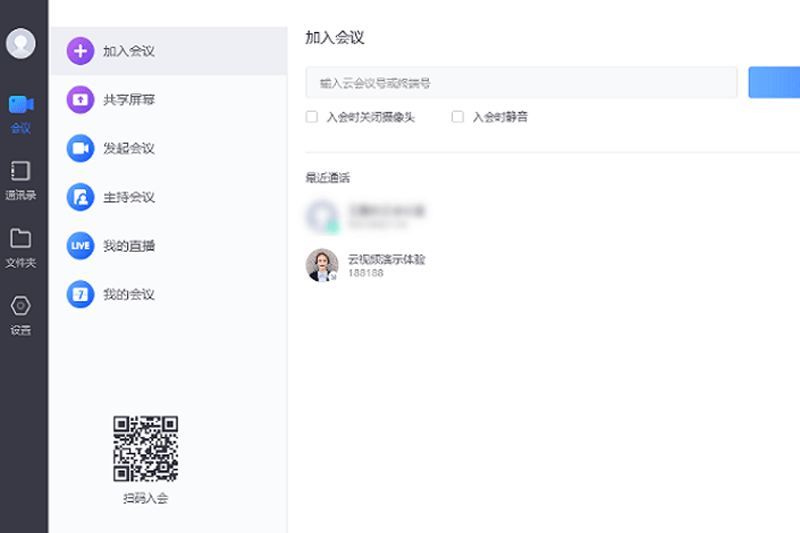Open the 会议 camera icon tab
This screenshot has height=533, width=800.
21,105
